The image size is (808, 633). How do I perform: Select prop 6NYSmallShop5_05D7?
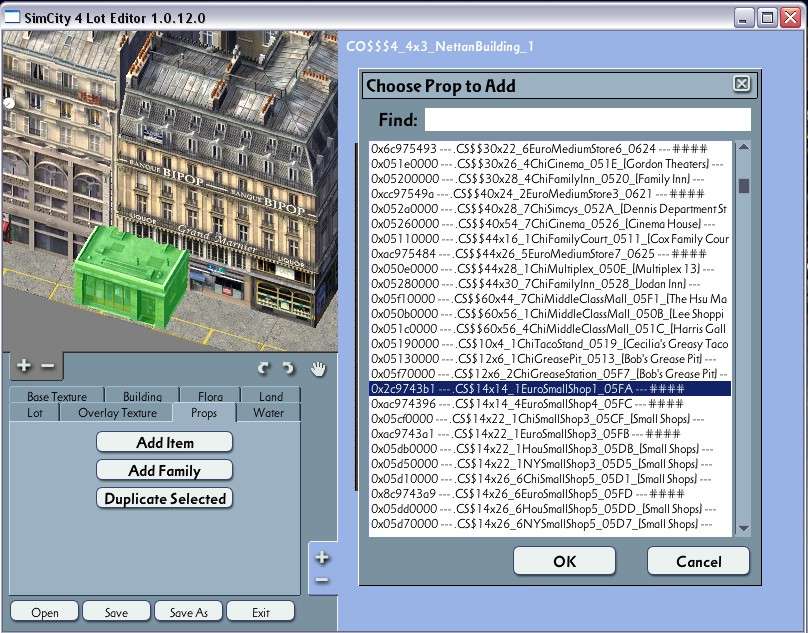(x=550, y=524)
